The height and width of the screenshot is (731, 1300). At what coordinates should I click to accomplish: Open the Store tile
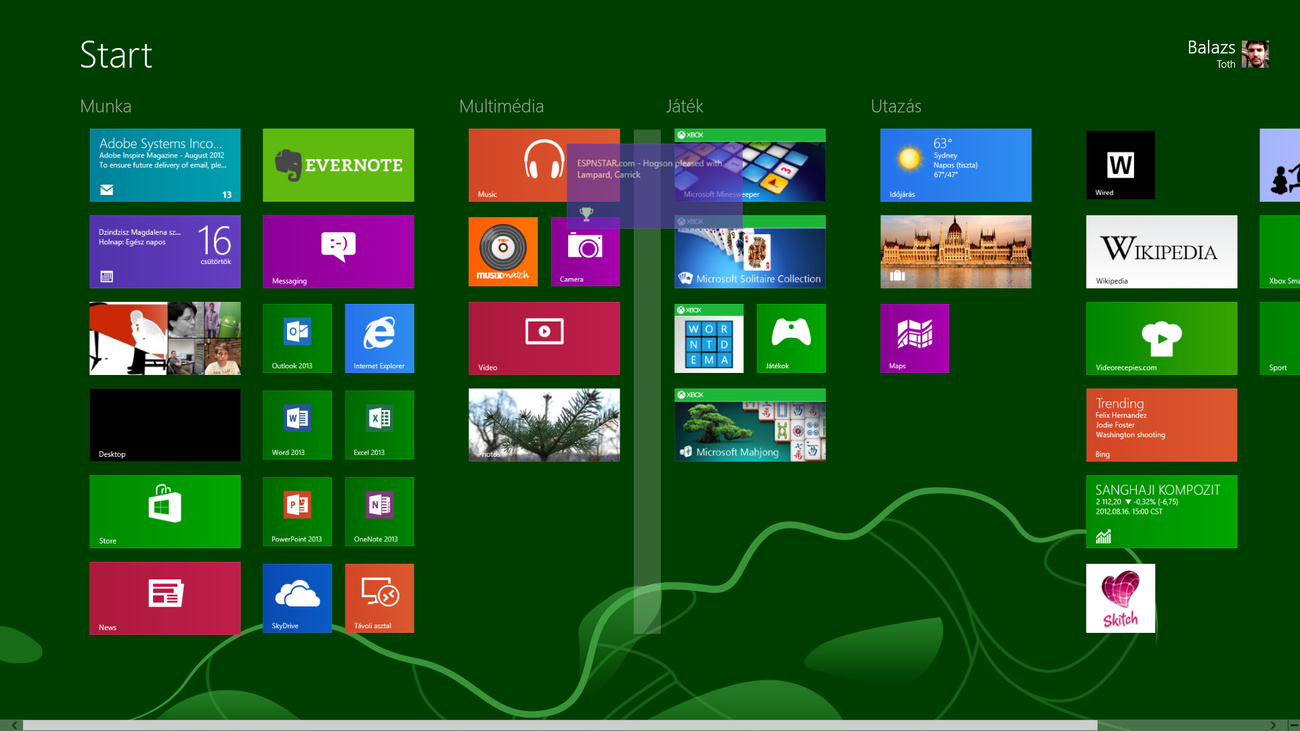pyautogui.click(x=165, y=512)
